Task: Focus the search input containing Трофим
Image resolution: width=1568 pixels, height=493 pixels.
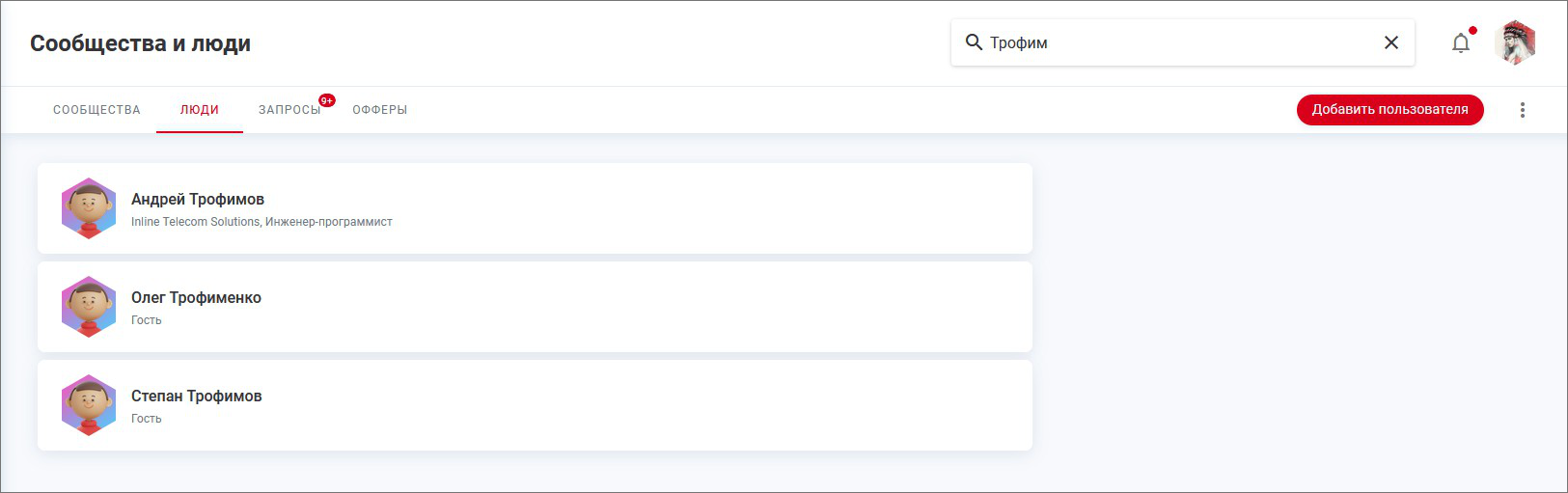Action: pyautogui.click(x=1177, y=42)
